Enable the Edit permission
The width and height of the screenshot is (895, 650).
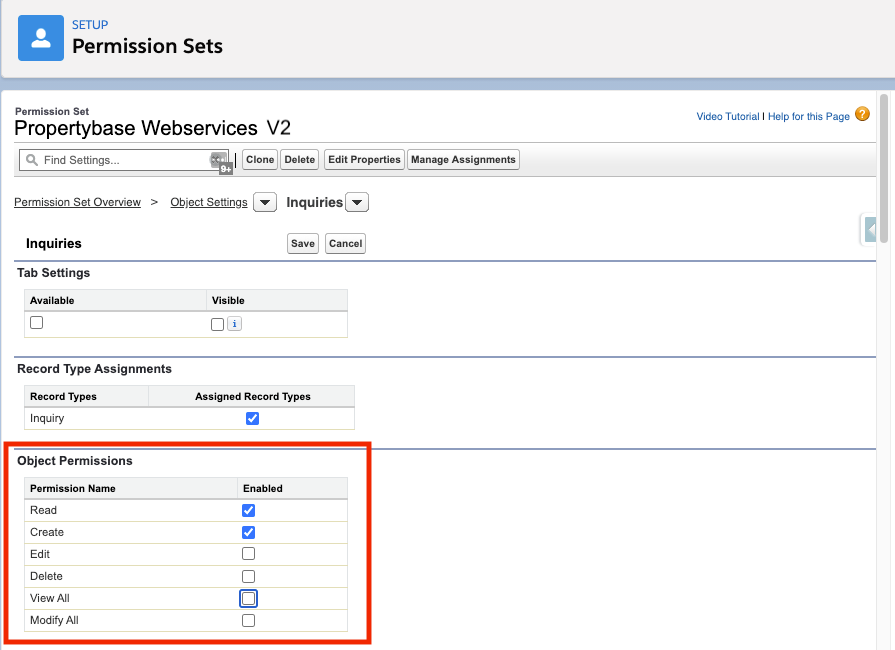click(x=248, y=554)
